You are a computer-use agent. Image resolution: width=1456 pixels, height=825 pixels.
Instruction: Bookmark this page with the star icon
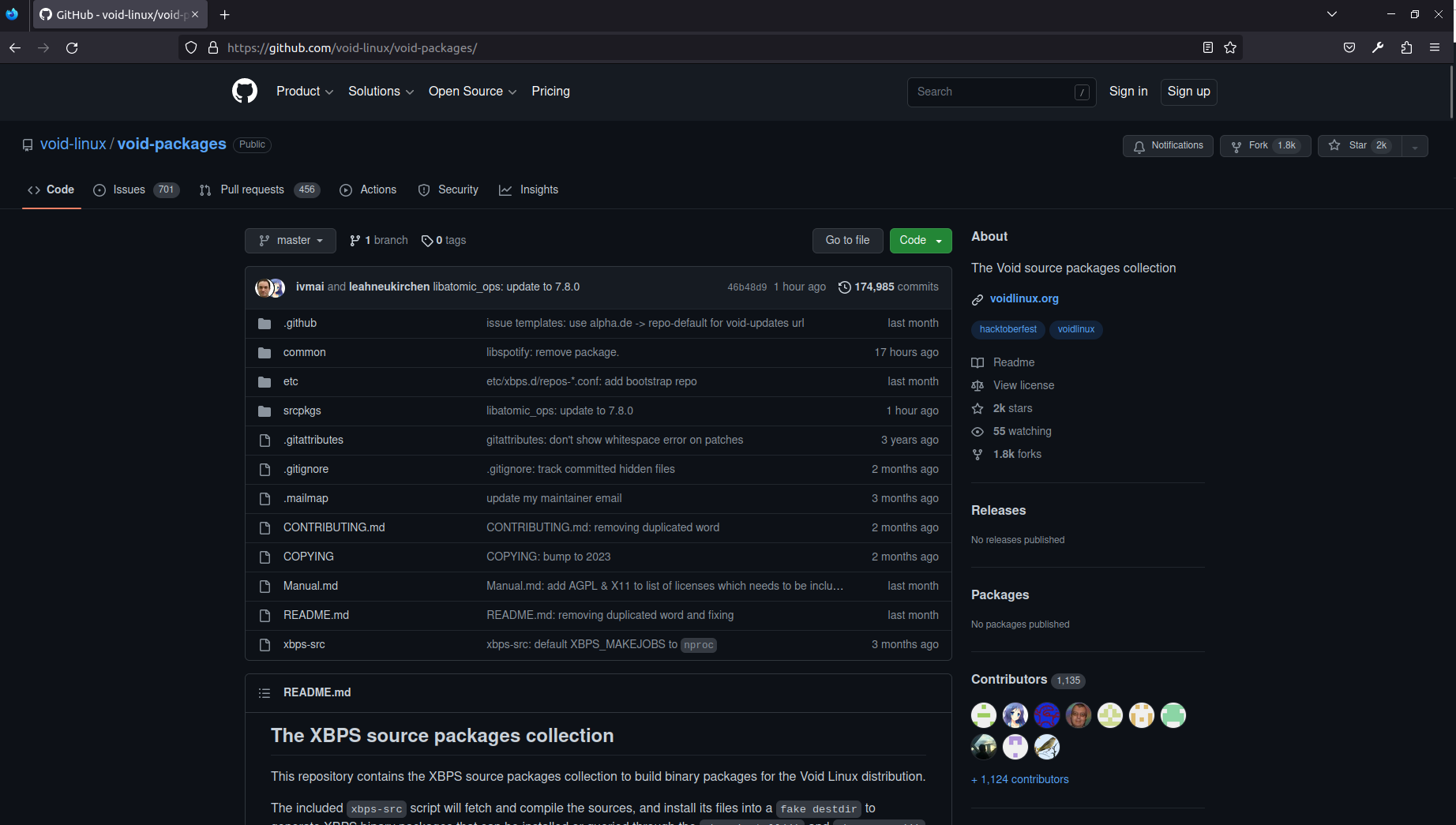(x=1230, y=48)
